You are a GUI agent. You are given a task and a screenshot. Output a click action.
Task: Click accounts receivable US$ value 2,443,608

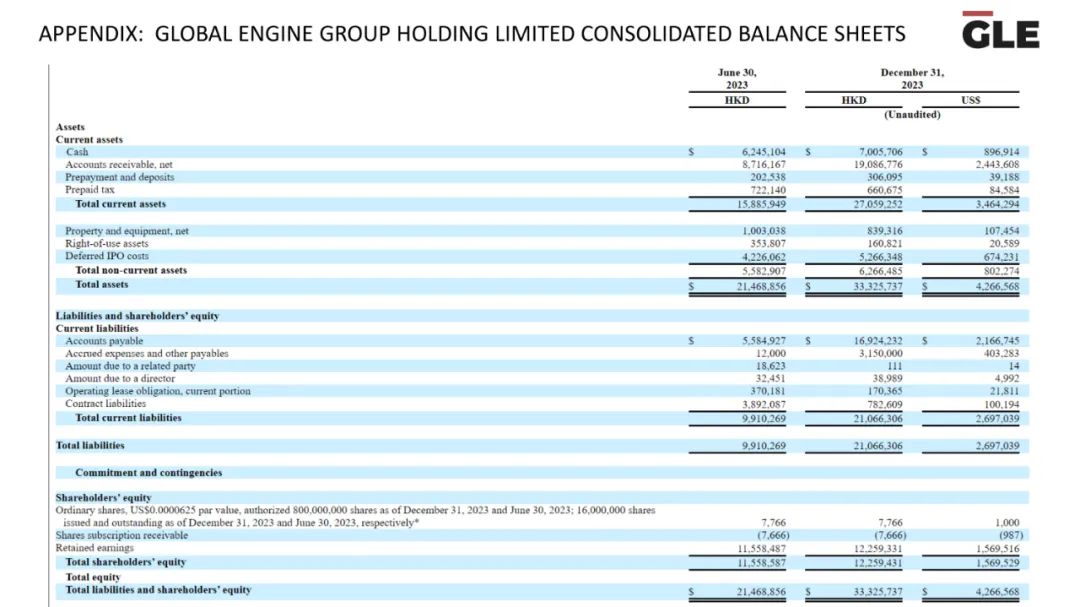(x=997, y=165)
